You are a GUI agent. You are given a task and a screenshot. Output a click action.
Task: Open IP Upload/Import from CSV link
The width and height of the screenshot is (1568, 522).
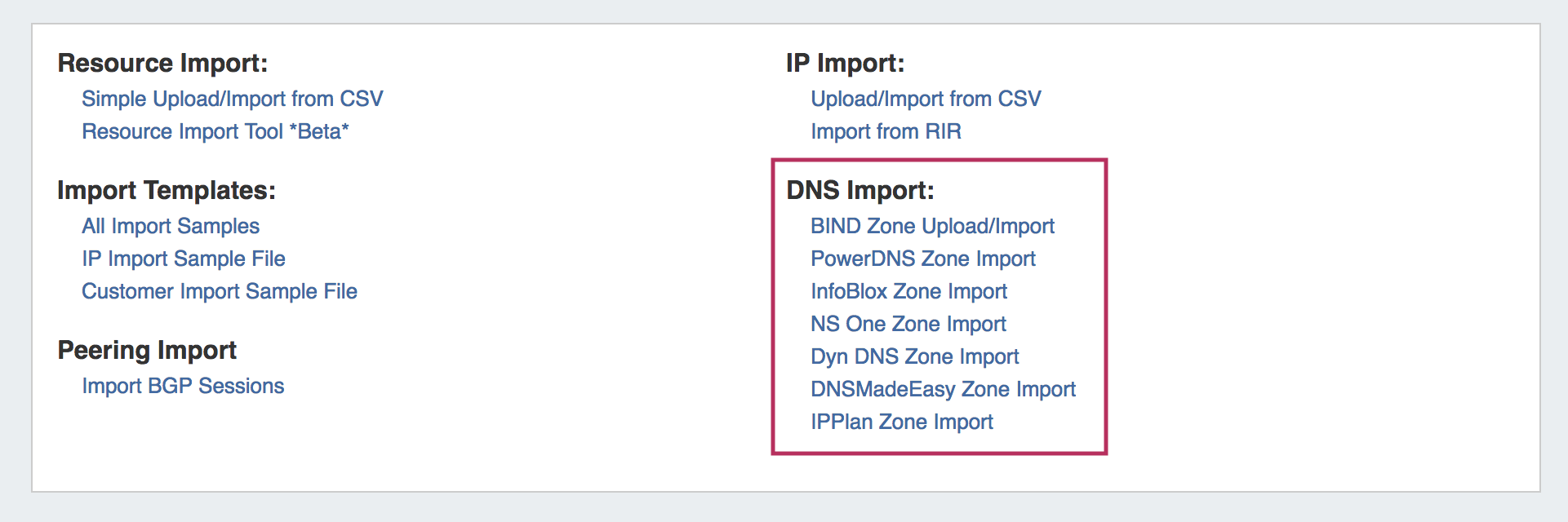pos(926,99)
